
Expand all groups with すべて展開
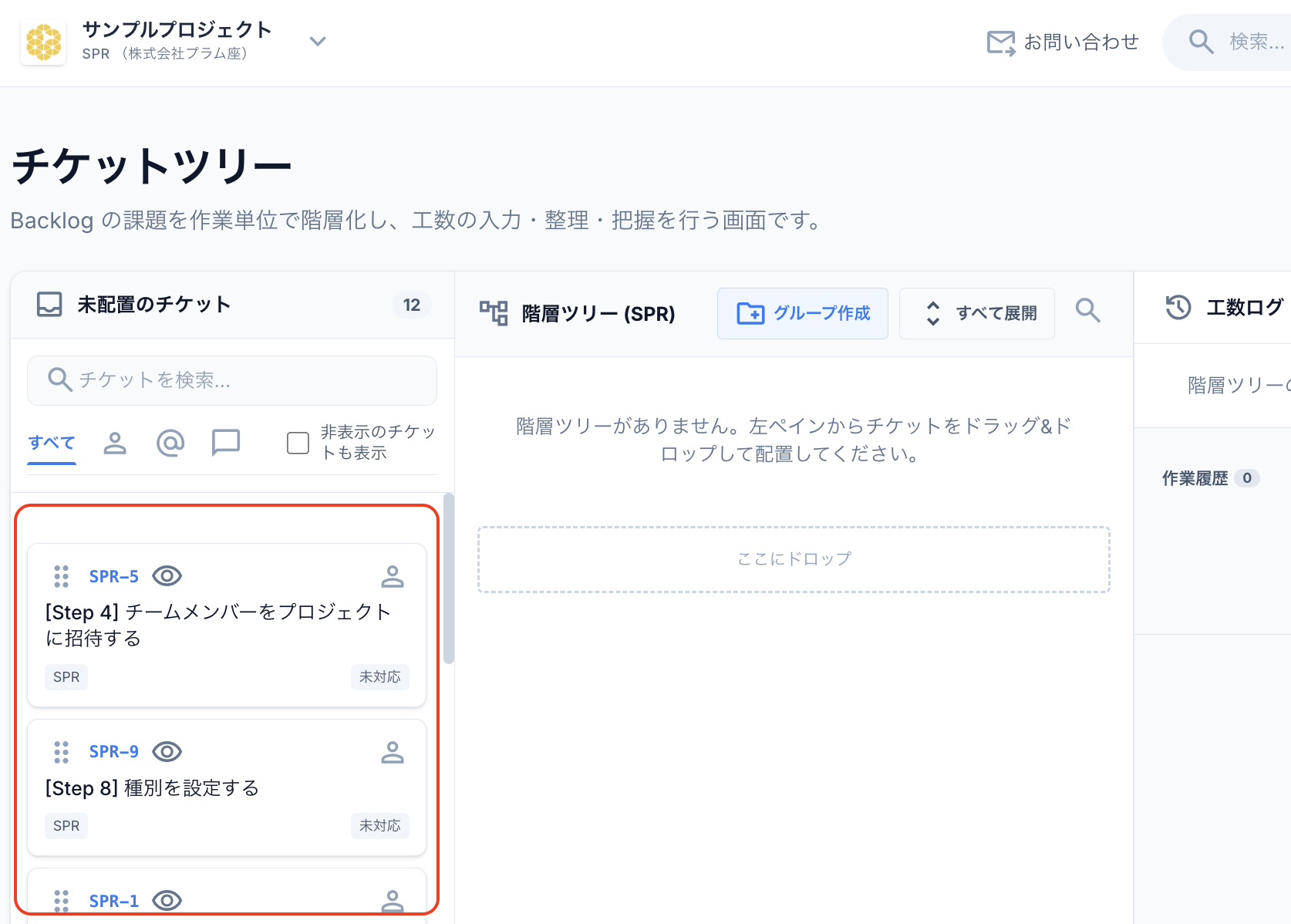pyautogui.click(x=976, y=313)
